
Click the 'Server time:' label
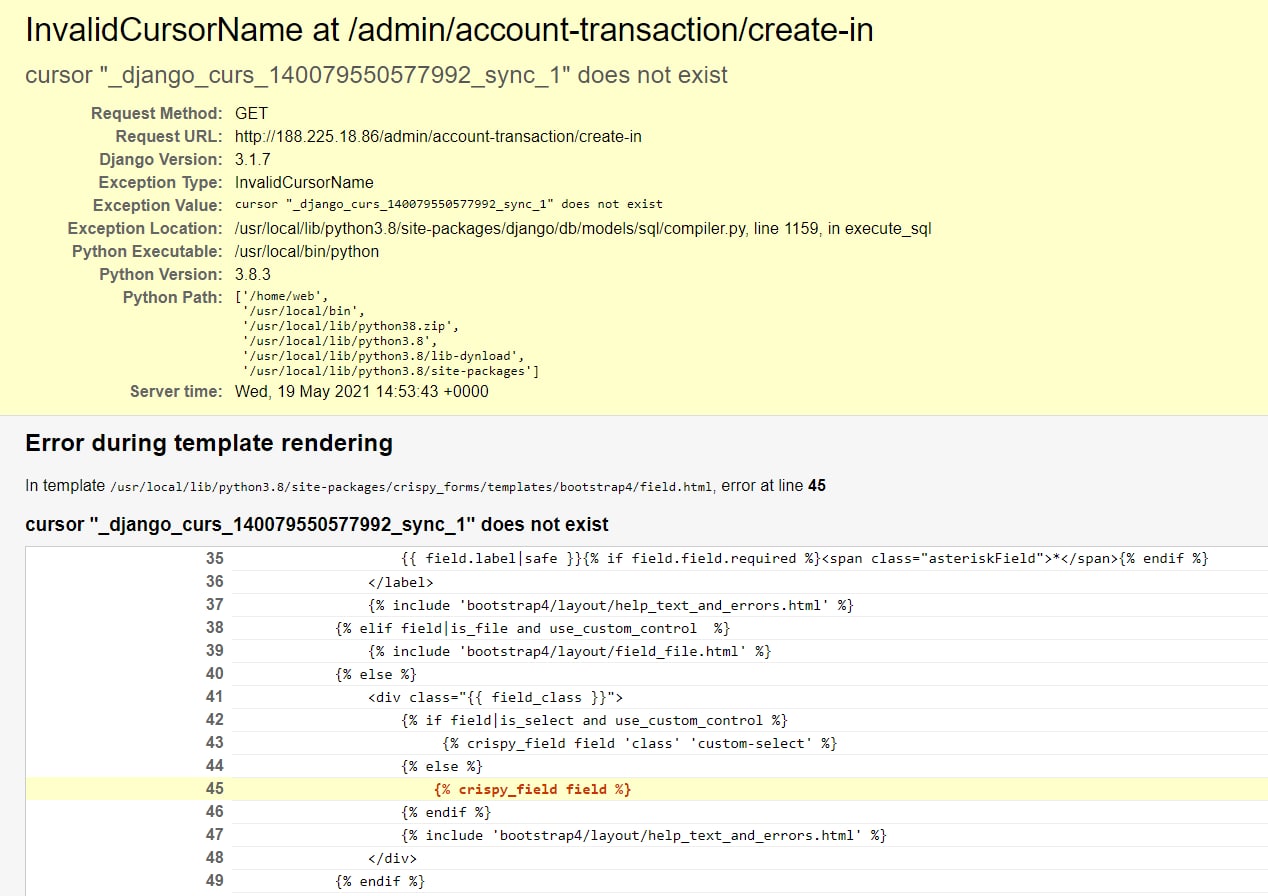176,392
